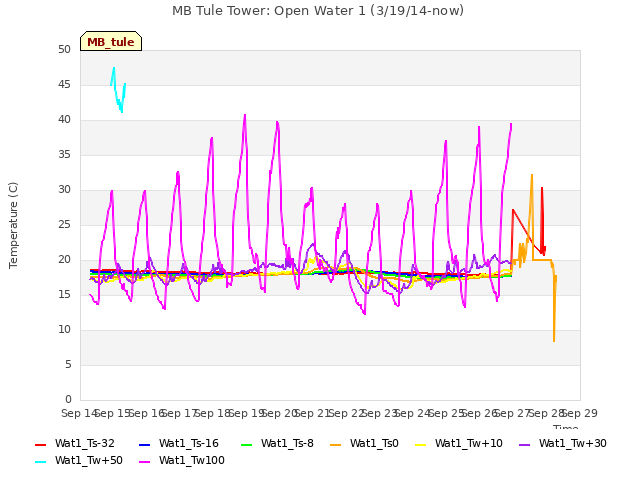The image size is (640, 480).
Task: Click the y-axis value 45
Action: [x=64, y=85]
